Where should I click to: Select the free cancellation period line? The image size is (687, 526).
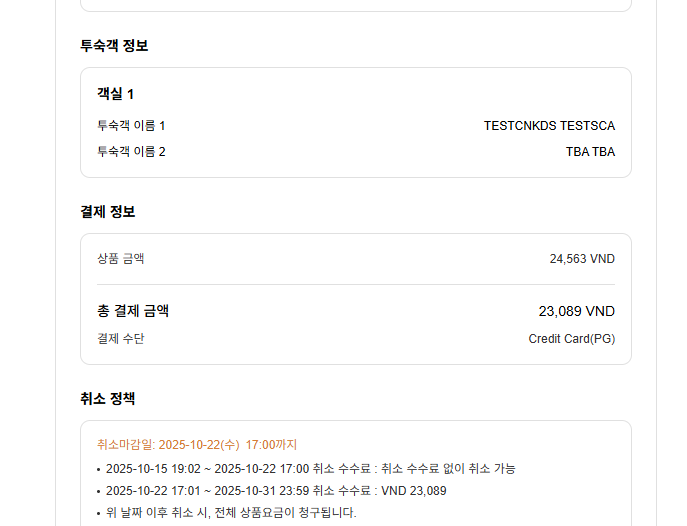[x=310, y=469]
